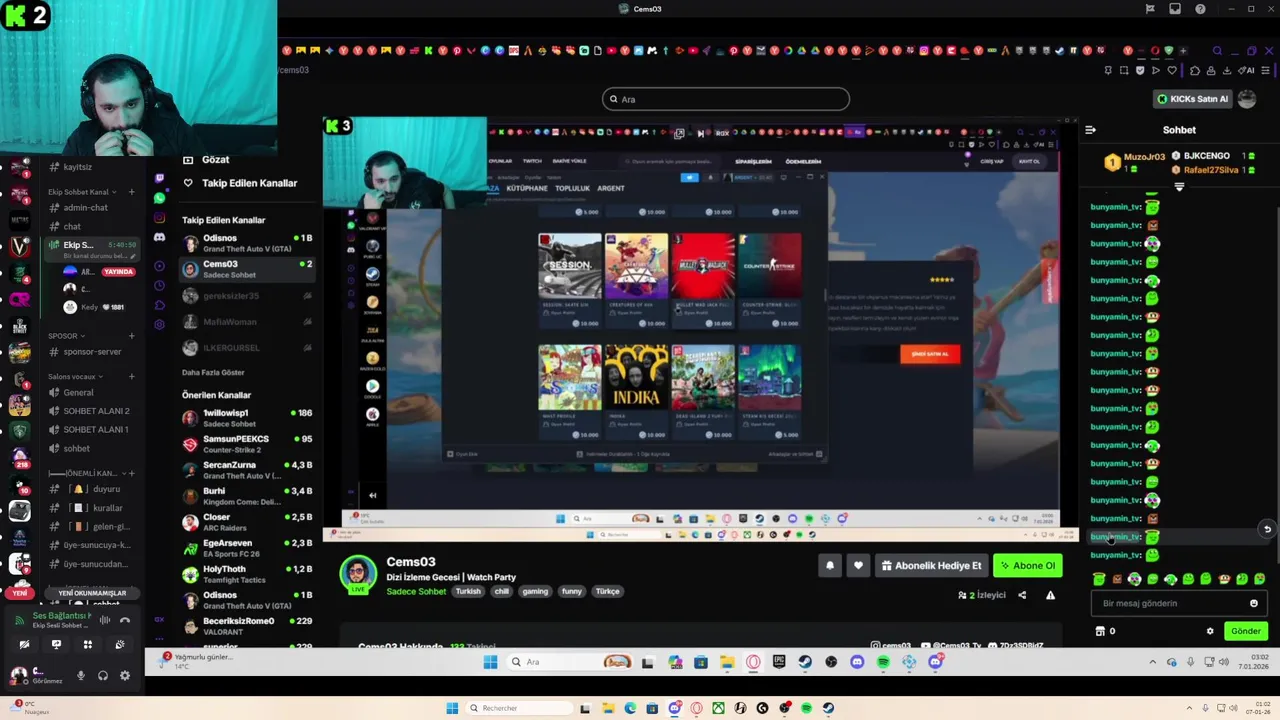Open the Discord help question mark icon
The height and width of the screenshot is (720, 1280).
click(1200, 9)
